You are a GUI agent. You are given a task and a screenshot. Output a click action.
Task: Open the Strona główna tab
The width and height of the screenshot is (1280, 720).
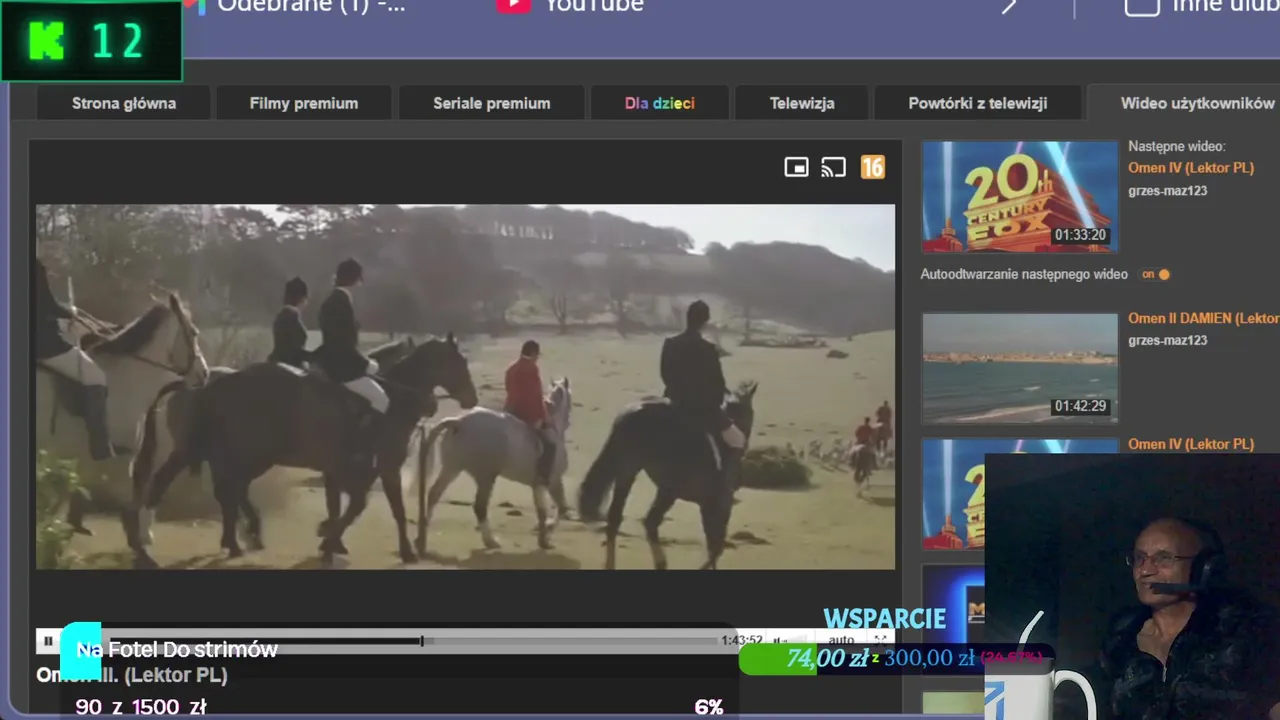124,103
